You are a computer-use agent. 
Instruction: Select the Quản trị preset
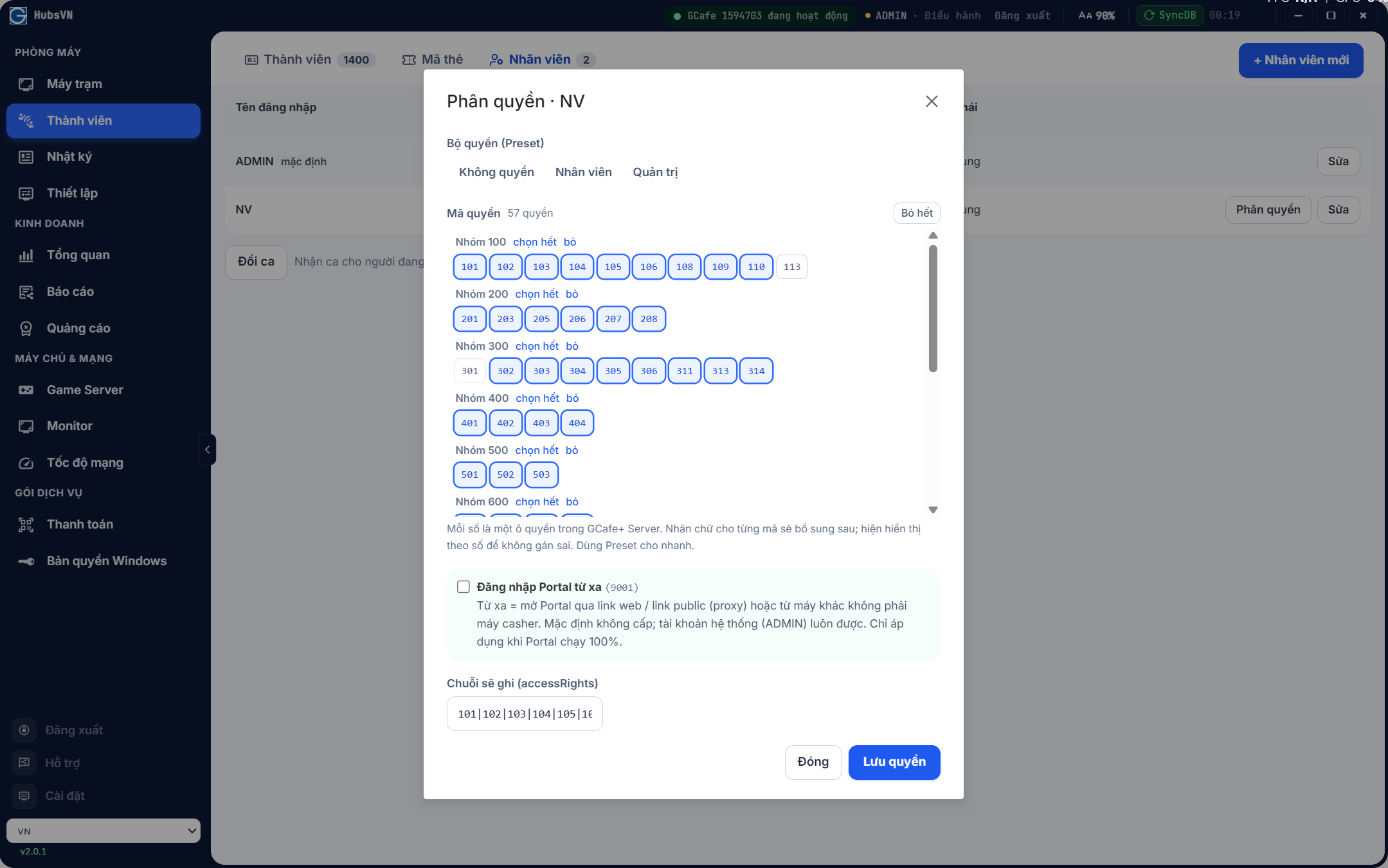click(x=655, y=172)
